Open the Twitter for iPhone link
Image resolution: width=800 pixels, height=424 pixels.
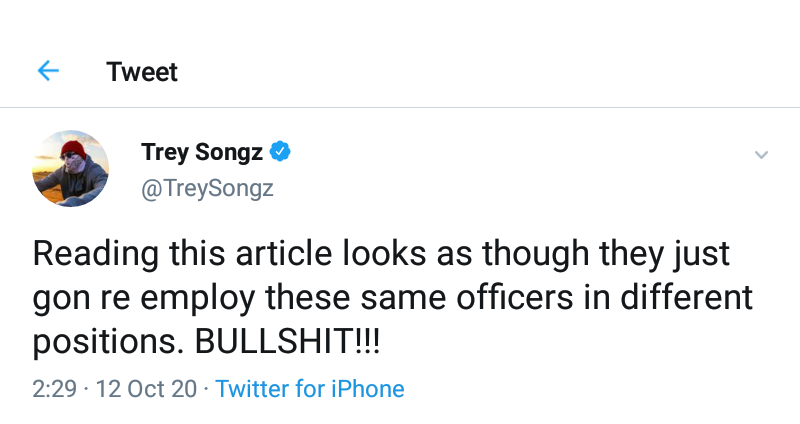[310, 389]
